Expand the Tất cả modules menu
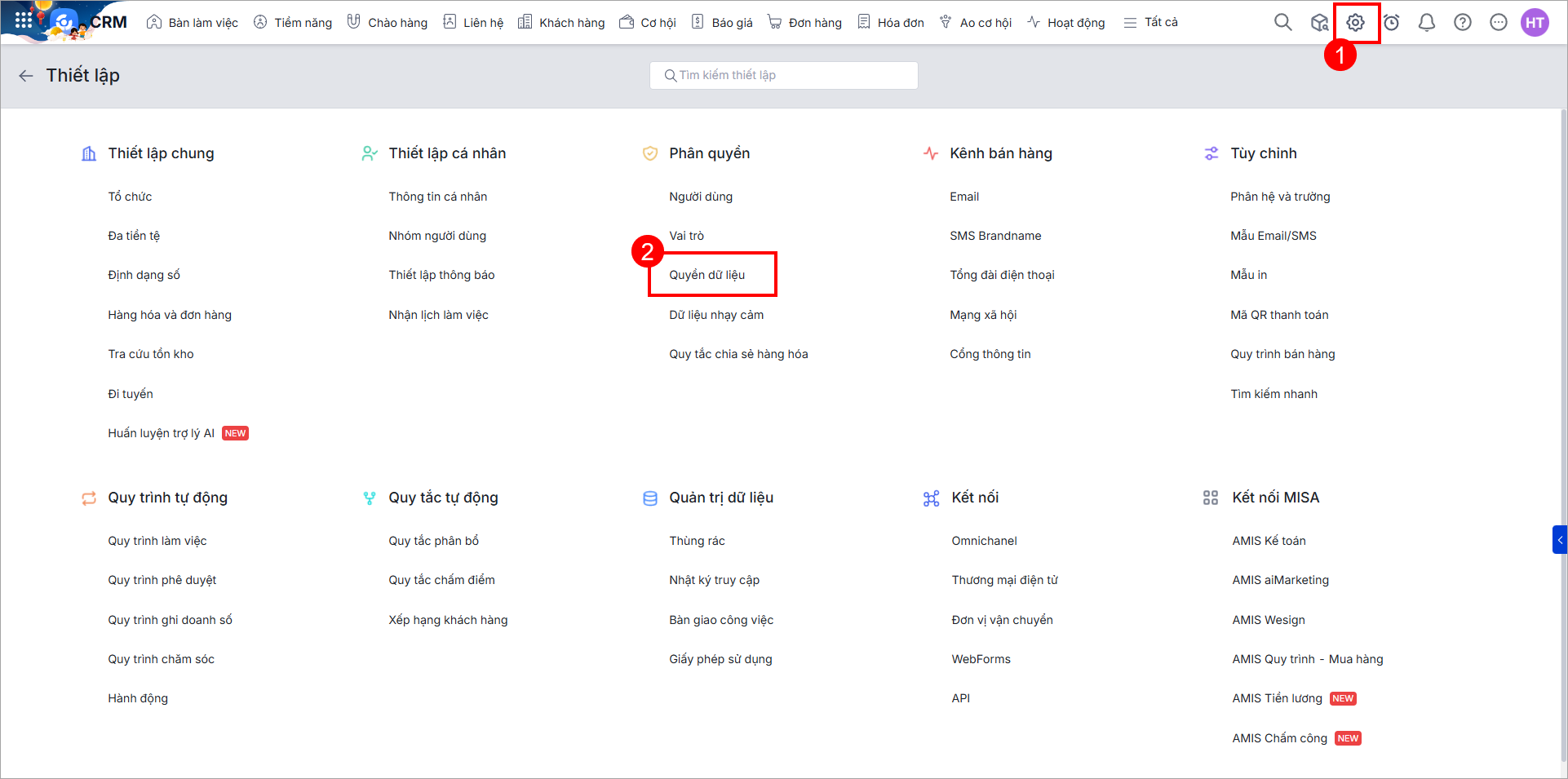Viewport: 1568px width, 779px height. [1150, 23]
